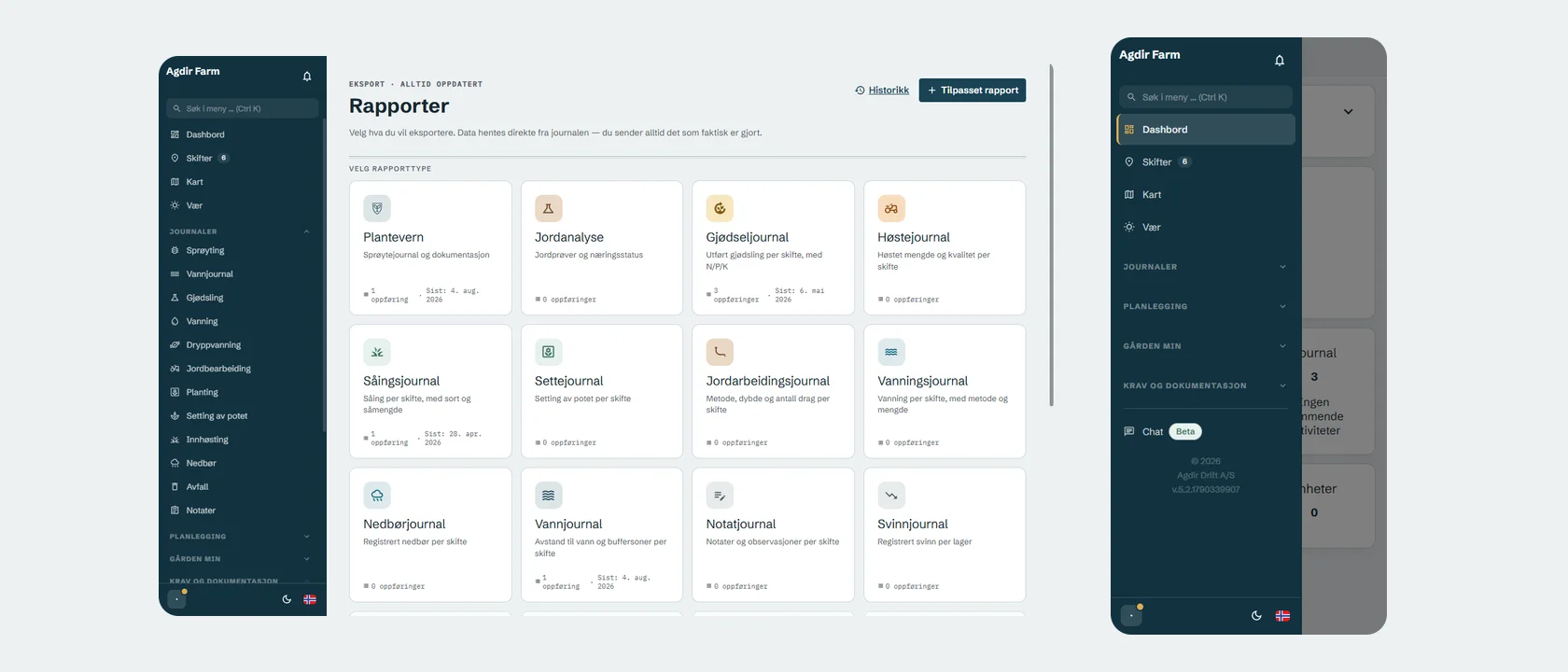Click the Chat speech-bubble icon in mobile drawer
The height and width of the screenshot is (672, 1568).
(1129, 431)
